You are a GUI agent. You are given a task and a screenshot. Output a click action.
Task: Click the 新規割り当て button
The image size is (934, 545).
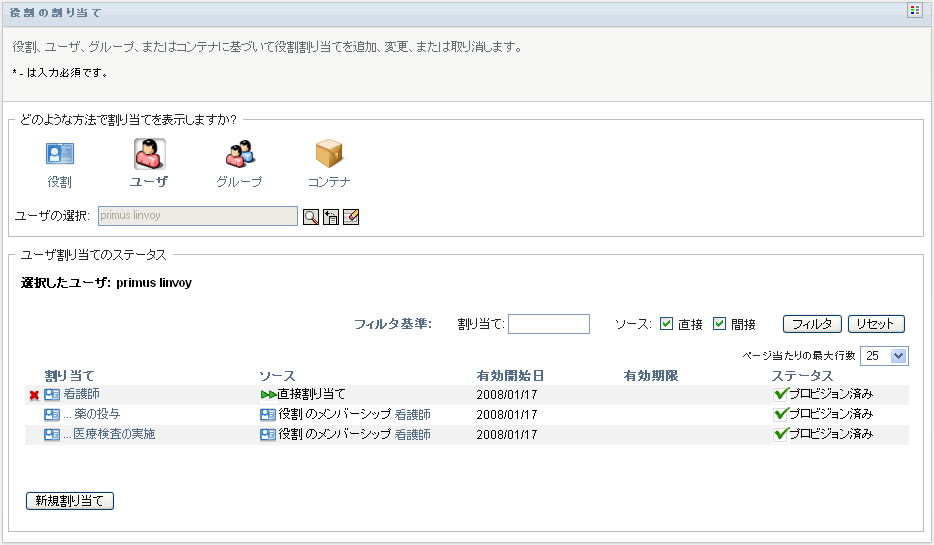point(70,501)
